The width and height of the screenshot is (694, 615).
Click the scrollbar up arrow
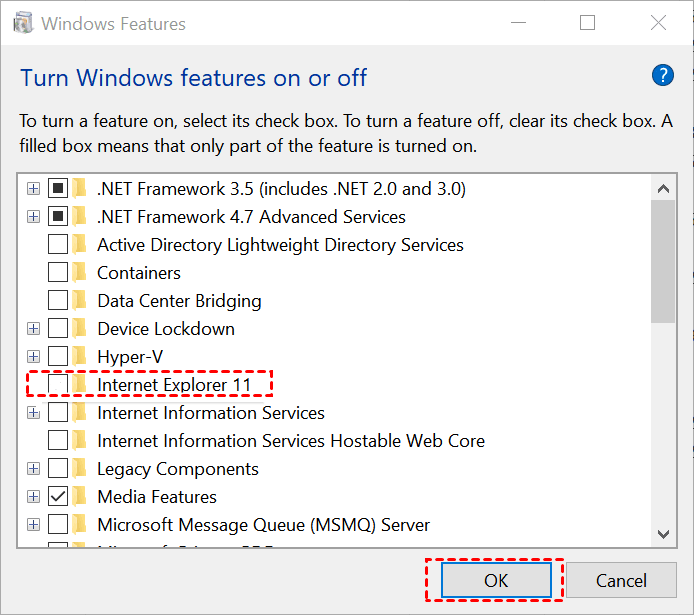(663, 189)
